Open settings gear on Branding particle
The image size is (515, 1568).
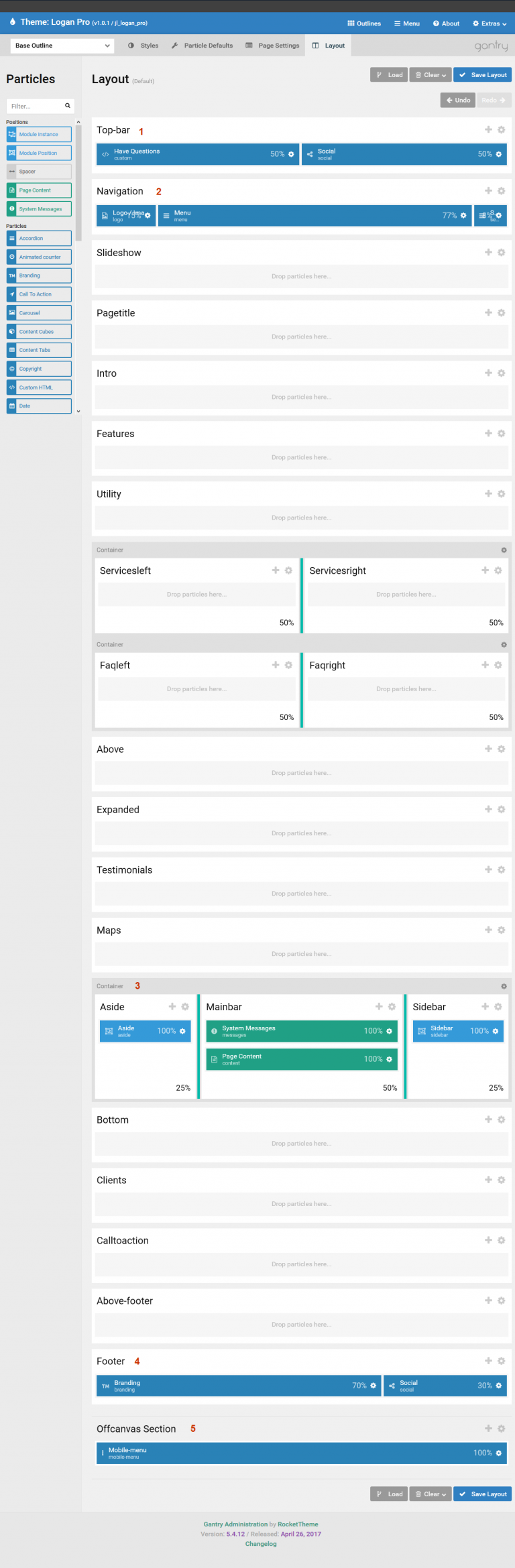coord(374,1386)
